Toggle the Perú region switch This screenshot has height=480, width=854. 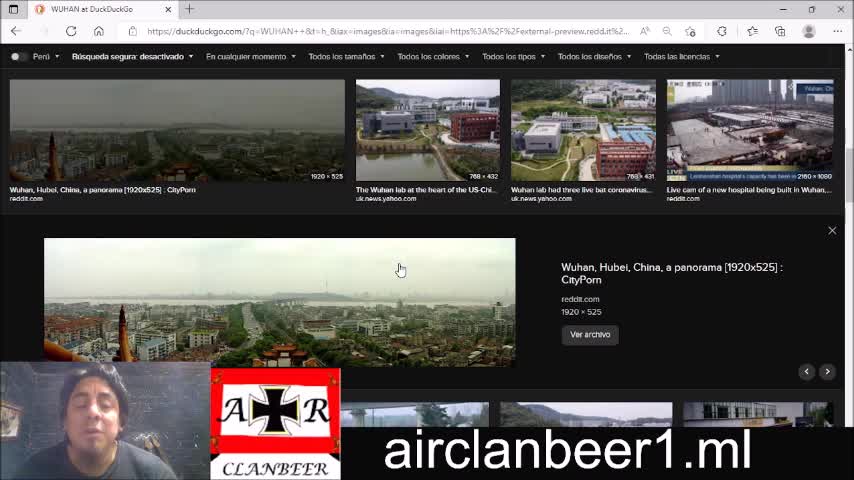18,57
